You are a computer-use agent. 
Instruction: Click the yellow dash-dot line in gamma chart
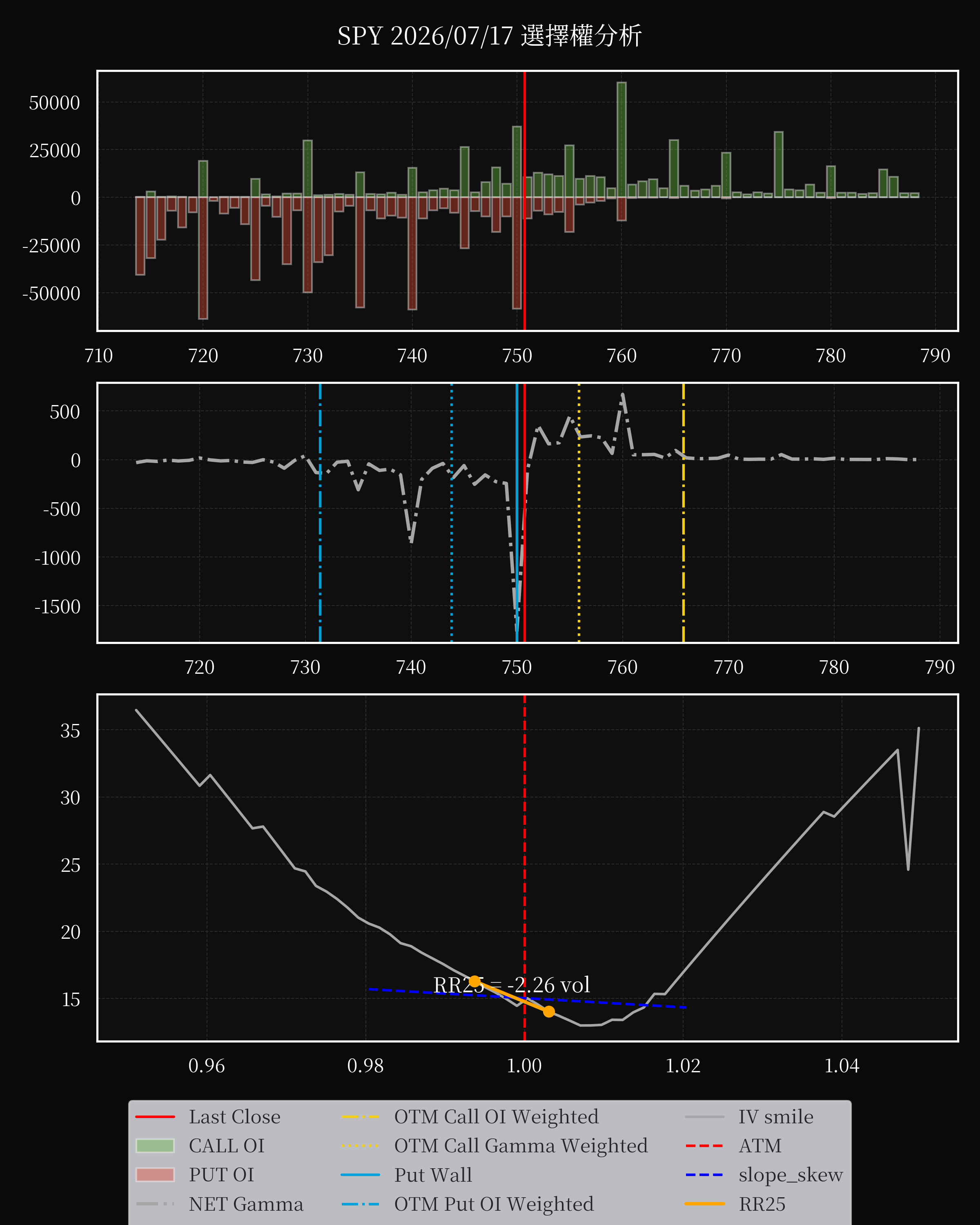pyautogui.click(x=684, y=512)
